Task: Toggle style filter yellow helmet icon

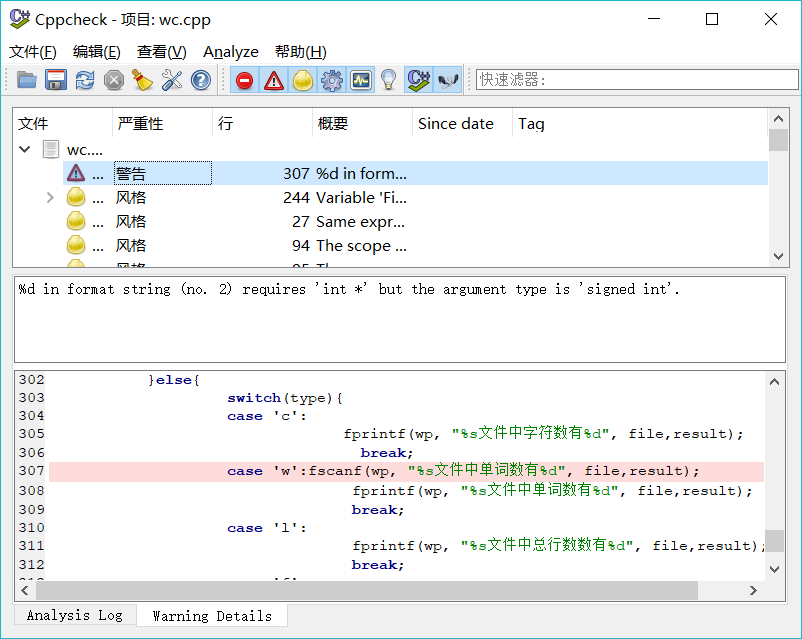Action: (303, 80)
